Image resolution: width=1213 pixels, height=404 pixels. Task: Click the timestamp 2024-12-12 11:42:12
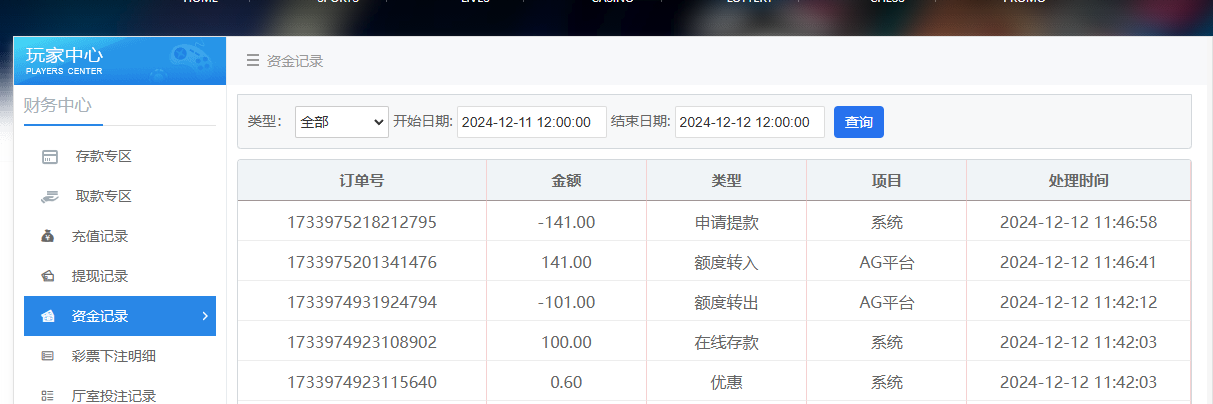point(1079,302)
